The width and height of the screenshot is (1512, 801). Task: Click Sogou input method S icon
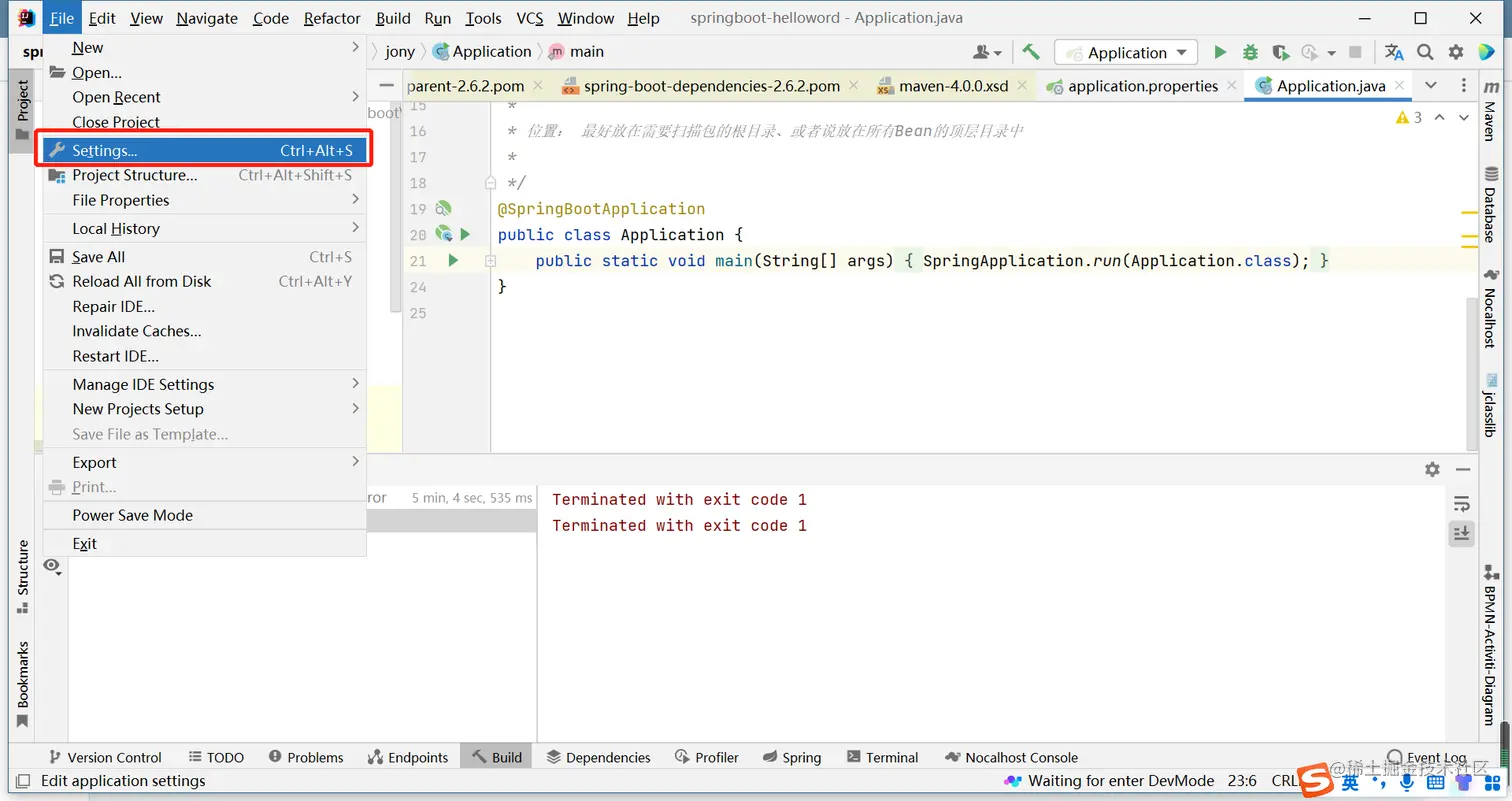click(x=1317, y=781)
